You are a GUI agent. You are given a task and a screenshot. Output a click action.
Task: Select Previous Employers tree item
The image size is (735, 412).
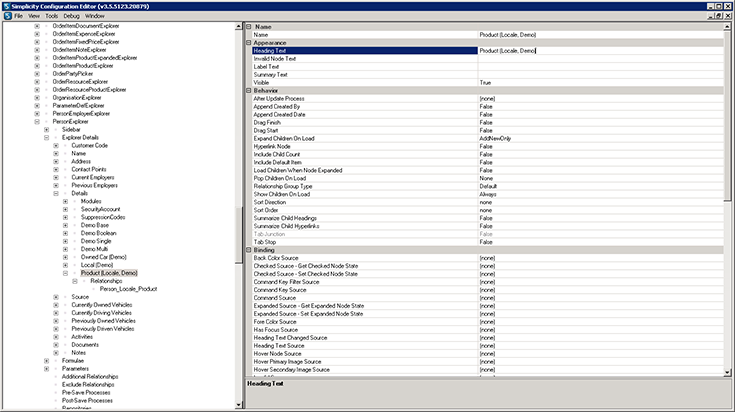pos(95,185)
